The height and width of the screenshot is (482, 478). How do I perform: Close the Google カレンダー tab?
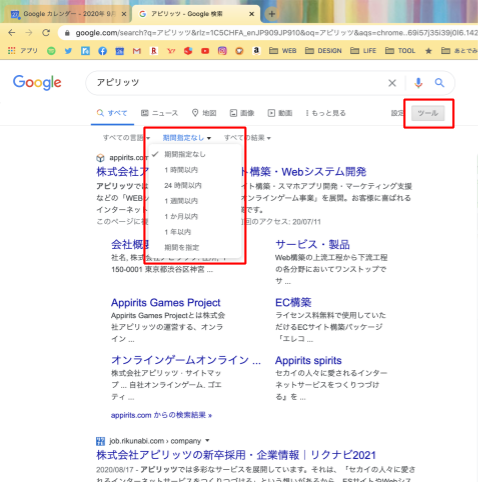(x=124, y=14)
